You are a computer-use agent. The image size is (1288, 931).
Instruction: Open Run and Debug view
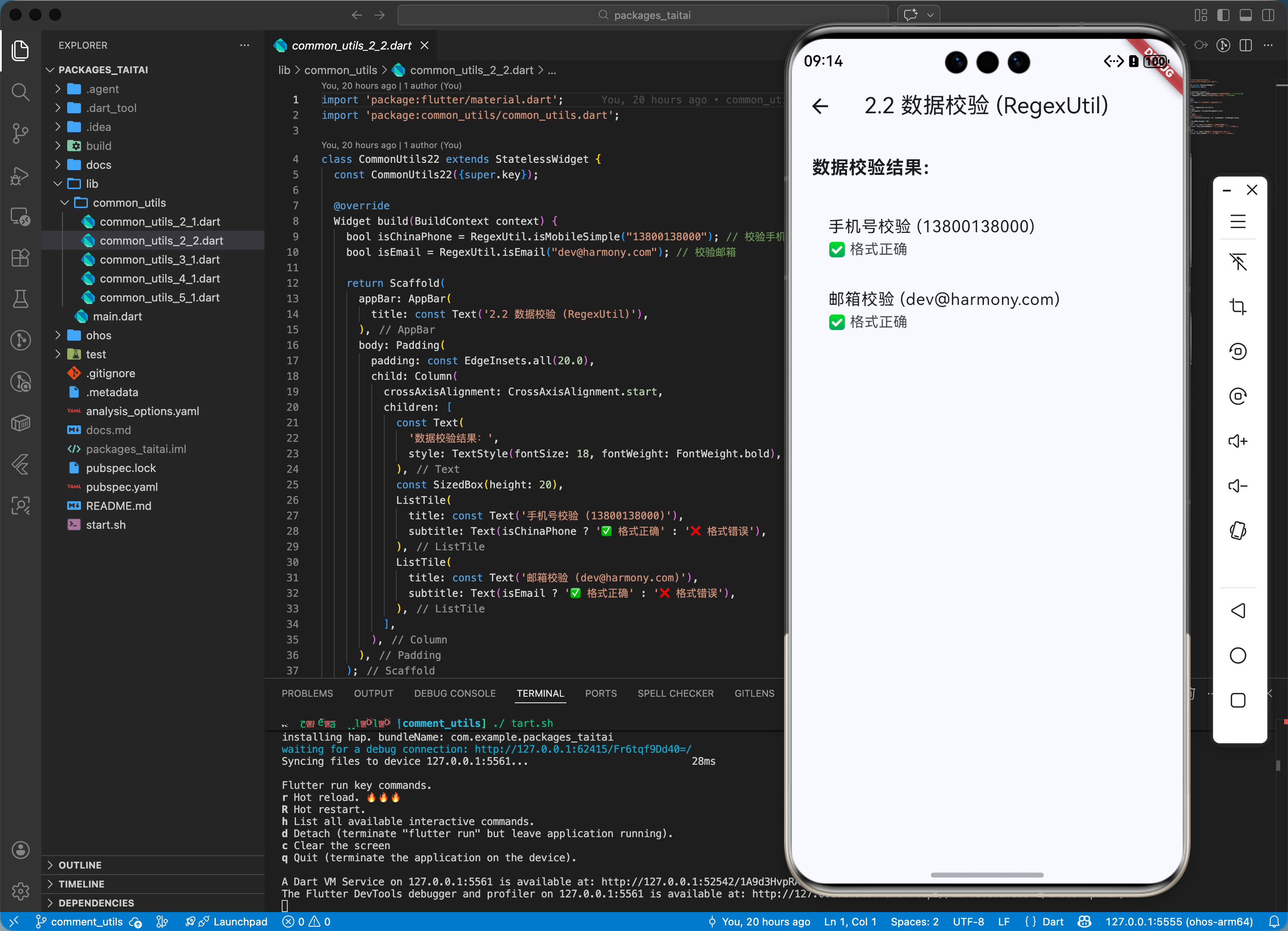[20, 175]
